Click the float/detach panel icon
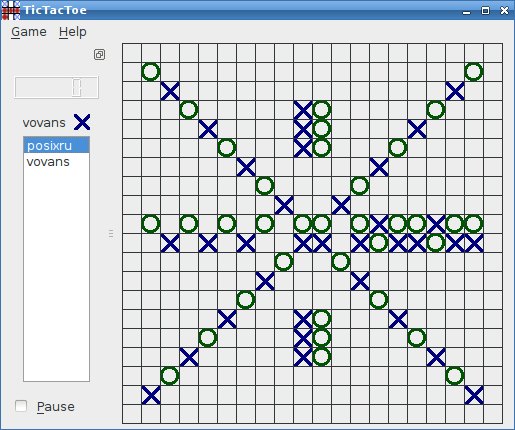The height and width of the screenshot is (430, 515). click(99, 54)
